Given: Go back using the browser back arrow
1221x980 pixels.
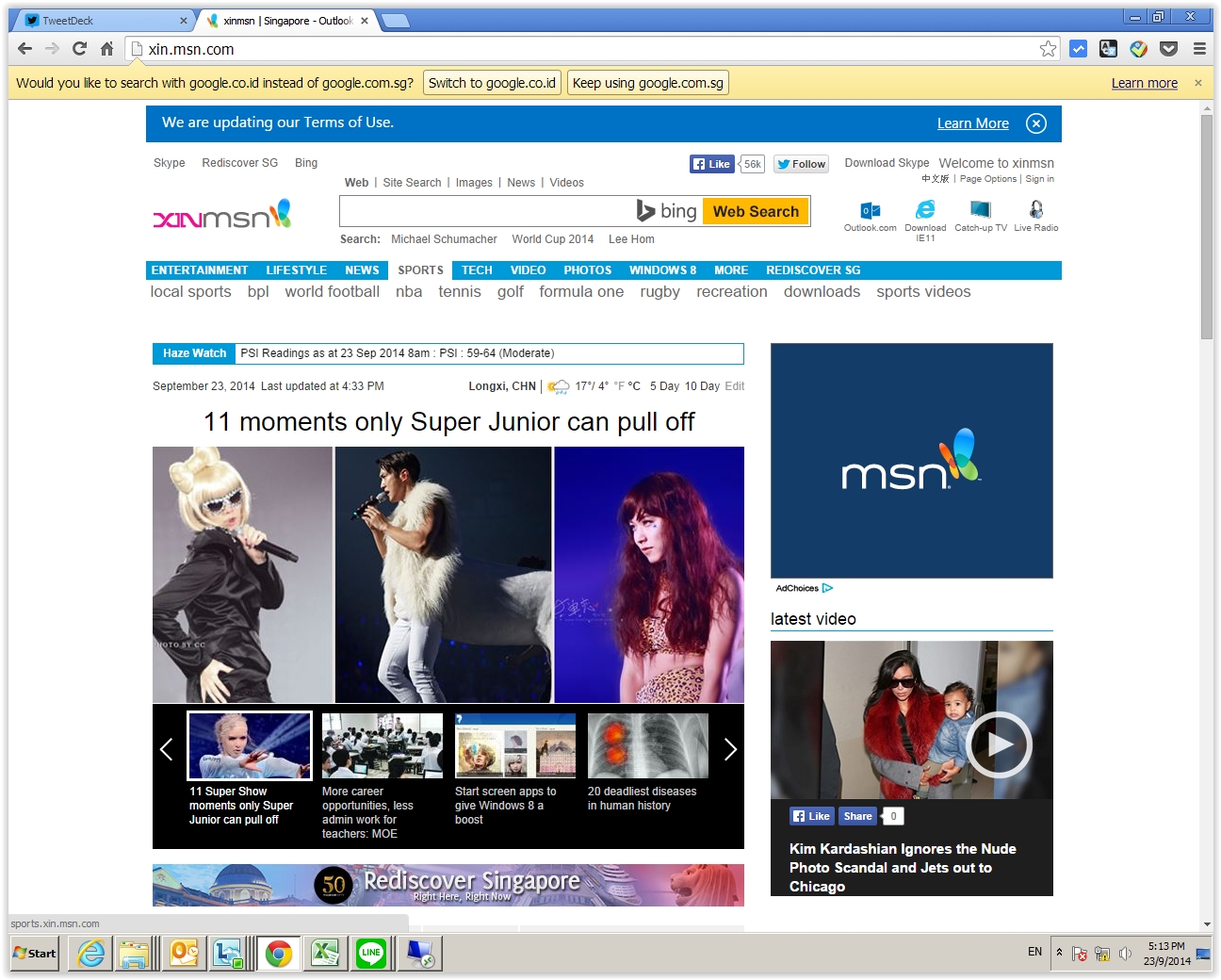Looking at the screenshot, I should (x=24, y=49).
